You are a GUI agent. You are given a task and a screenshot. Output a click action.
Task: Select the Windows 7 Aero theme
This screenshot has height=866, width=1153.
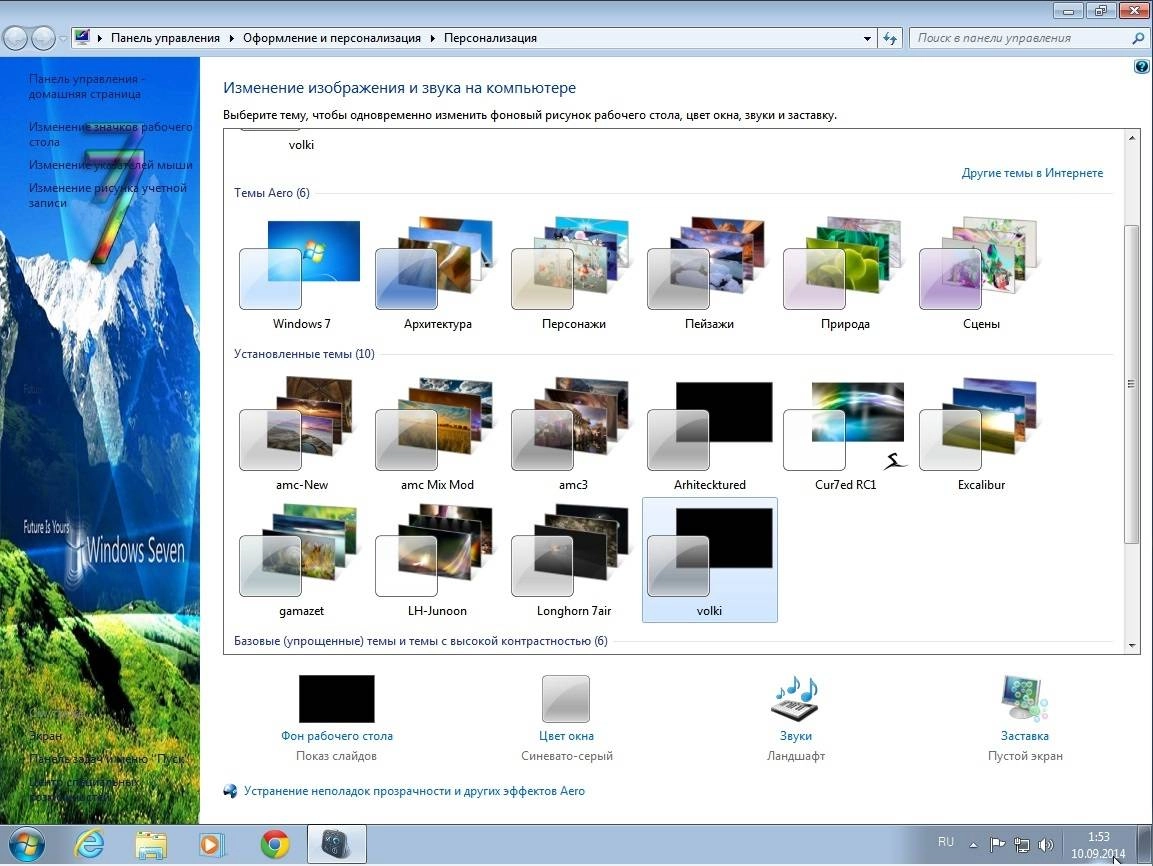pyautogui.click(x=301, y=273)
